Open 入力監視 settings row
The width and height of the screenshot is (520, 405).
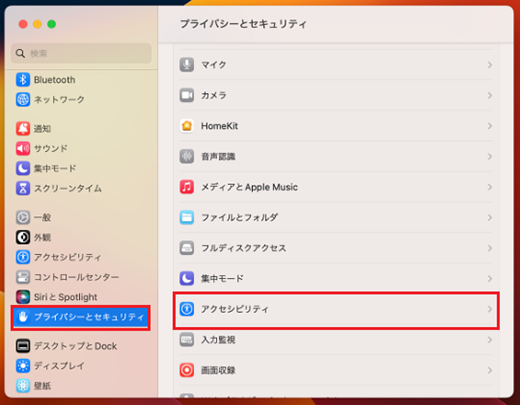pyautogui.click(x=336, y=340)
